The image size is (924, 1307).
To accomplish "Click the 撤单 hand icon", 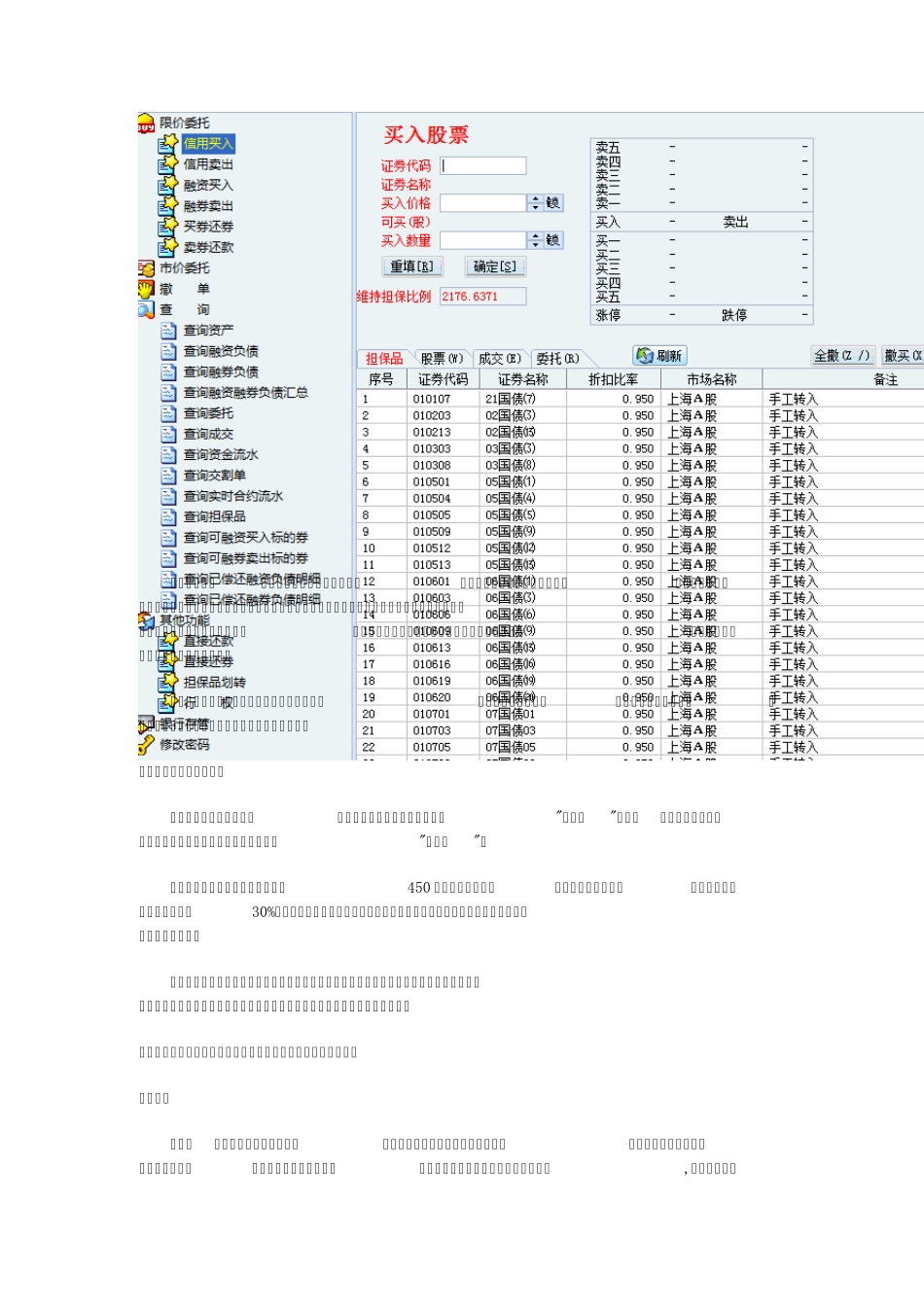I will click(x=146, y=289).
